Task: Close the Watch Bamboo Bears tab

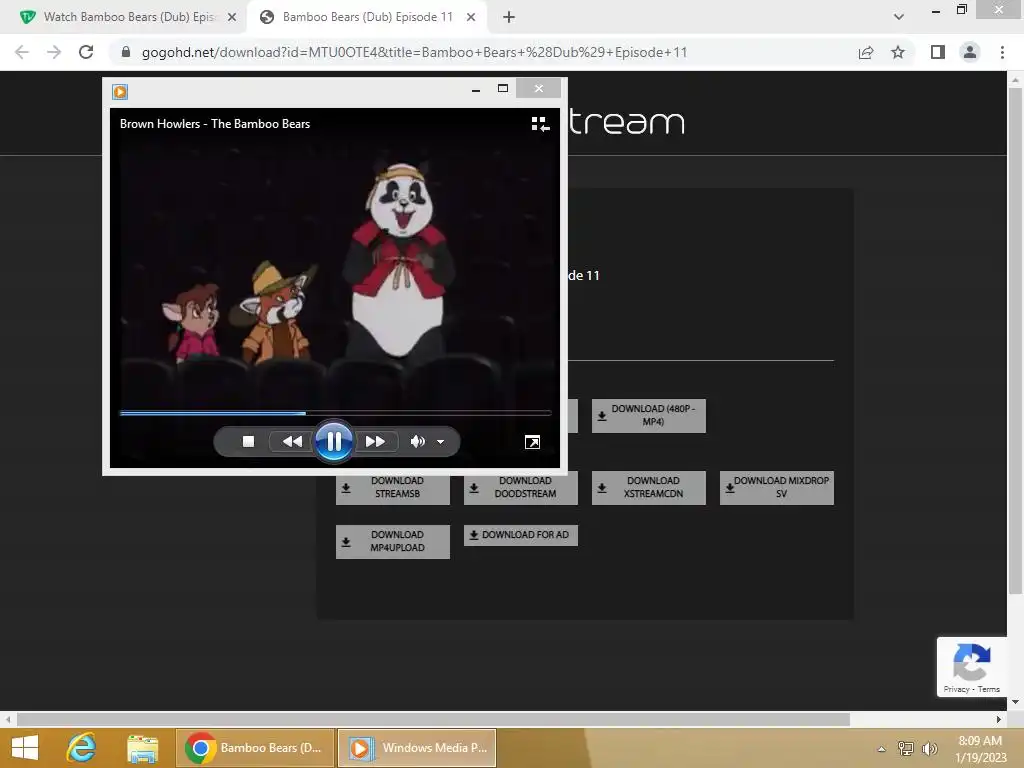Action: (232, 18)
